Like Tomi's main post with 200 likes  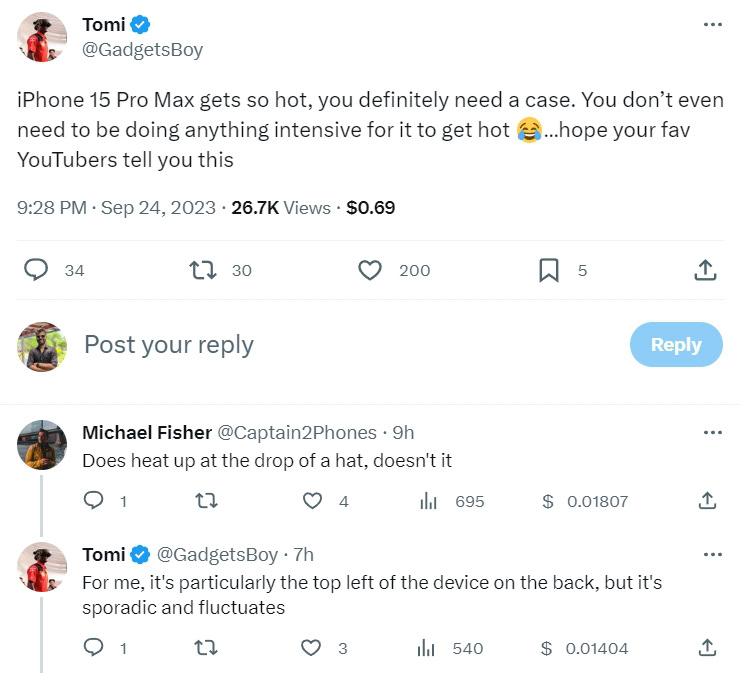pyautogui.click(x=370, y=270)
